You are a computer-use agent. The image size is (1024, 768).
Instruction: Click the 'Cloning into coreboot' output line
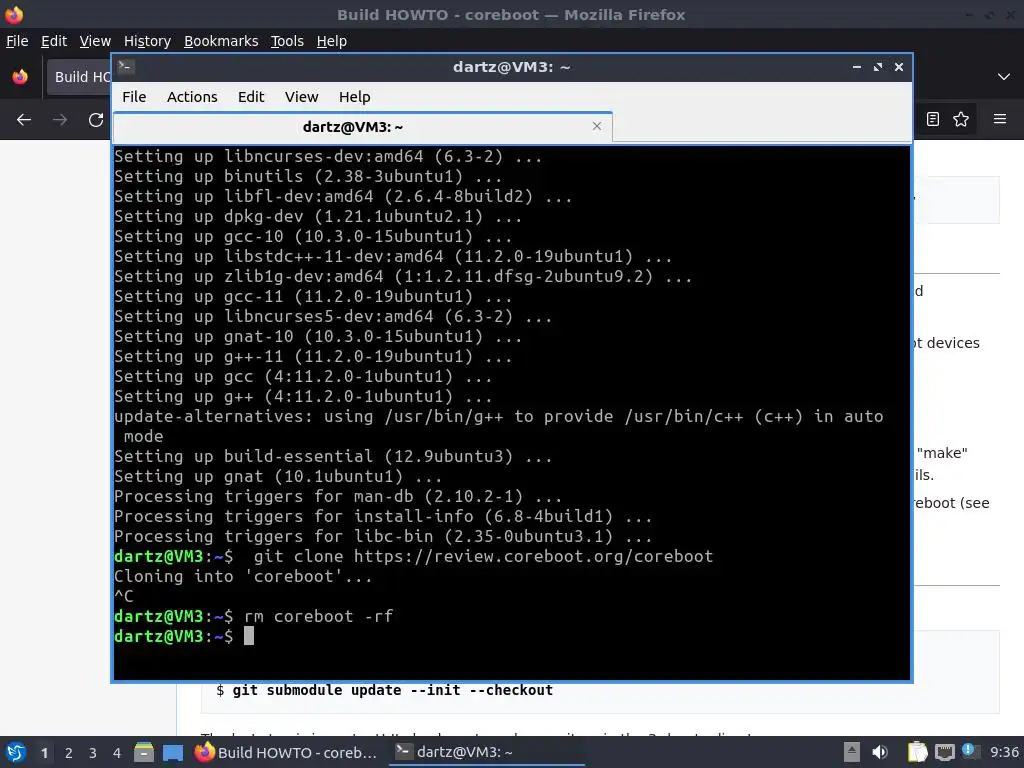click(243, 577)
